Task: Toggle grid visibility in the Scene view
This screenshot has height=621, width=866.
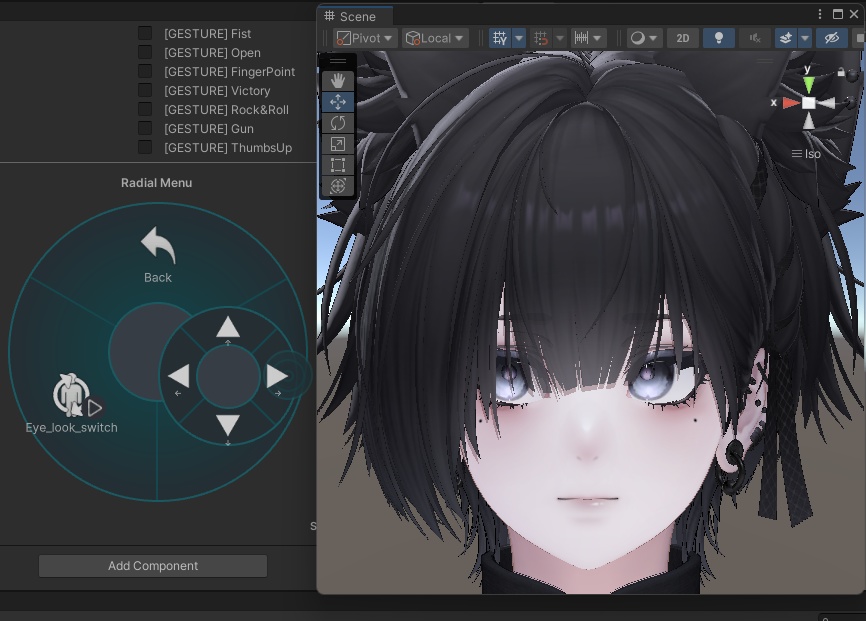Action: coord(500,37)
